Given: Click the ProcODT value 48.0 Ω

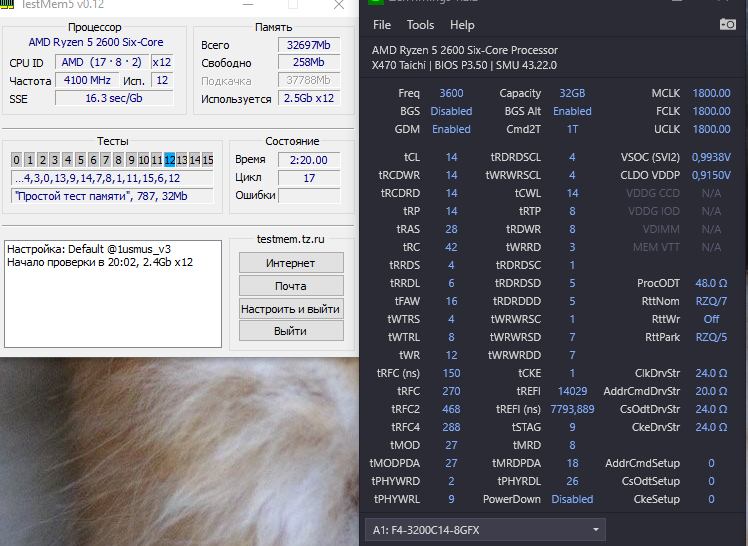Looking at the screenshot, I should [x=711, y=283].
